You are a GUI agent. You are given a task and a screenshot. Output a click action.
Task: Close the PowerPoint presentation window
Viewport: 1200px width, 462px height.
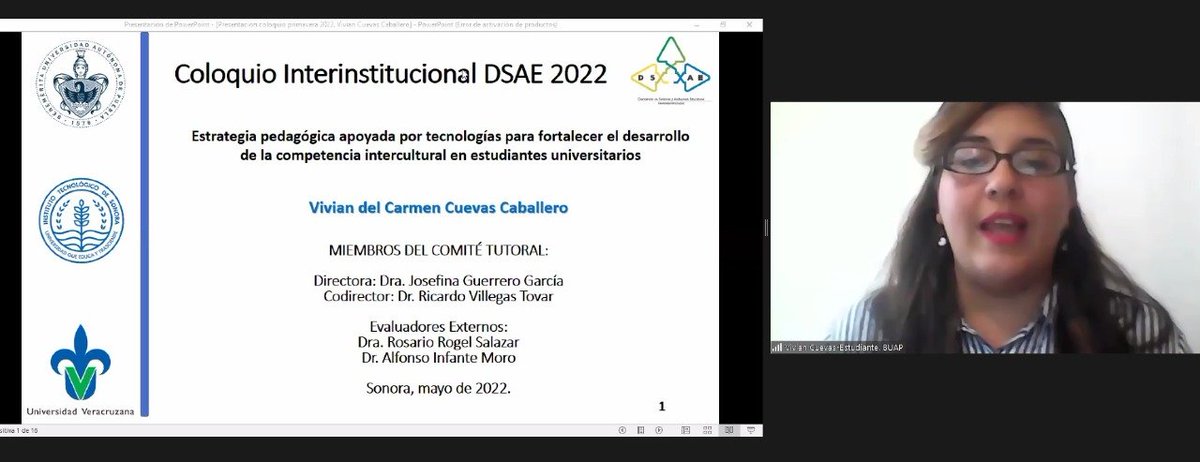(x=749, y=23)
